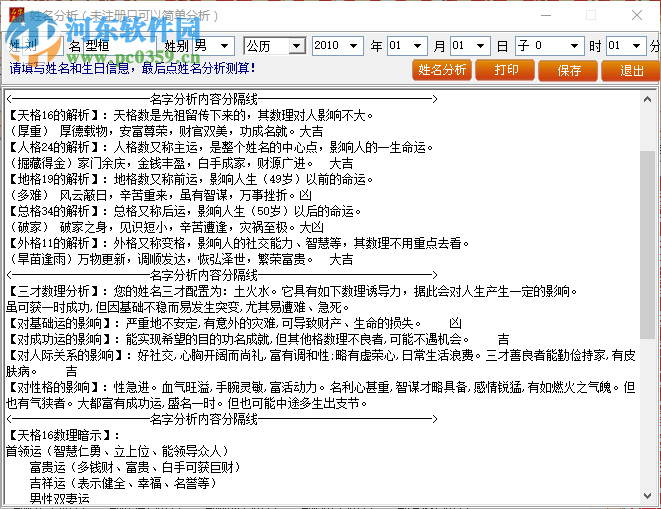Click the line starting 吉祥运
Image resolution: width=661 pixels, height=509 pixels.
point(123,483)
